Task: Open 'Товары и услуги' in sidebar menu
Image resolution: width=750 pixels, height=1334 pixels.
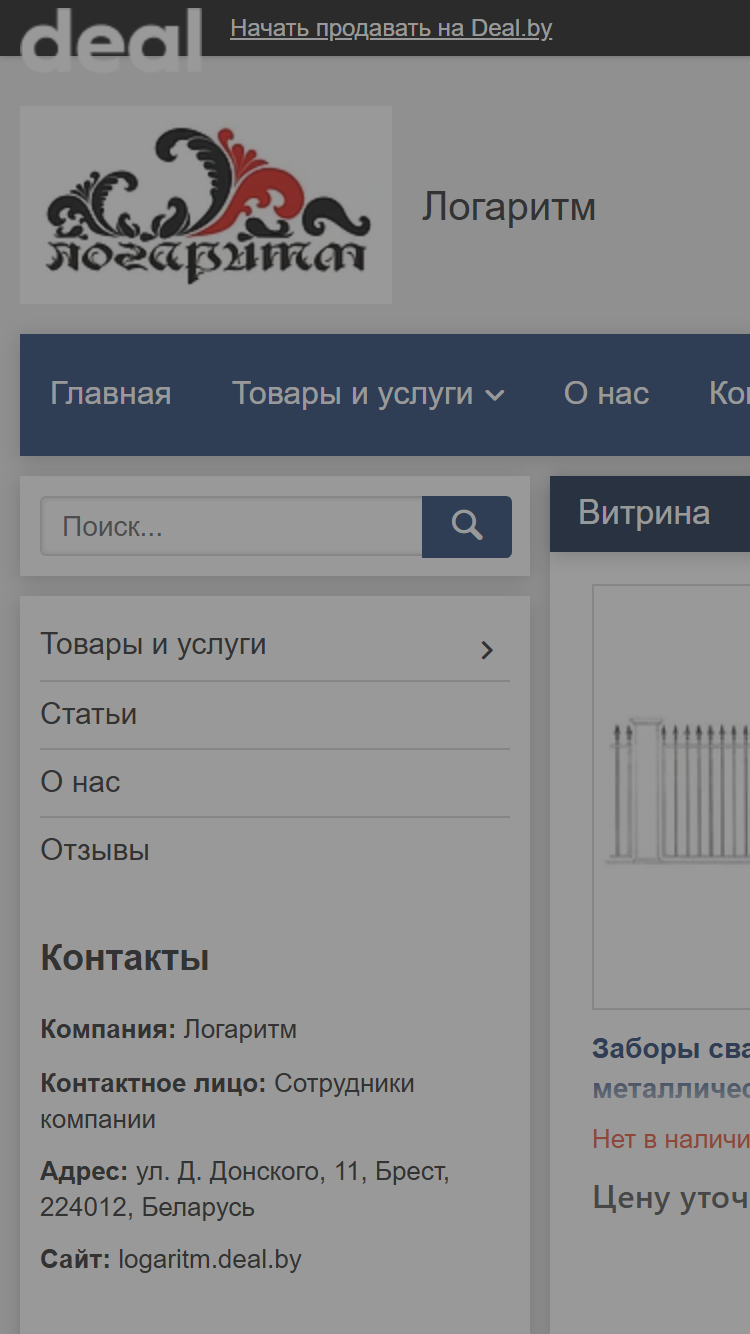Action: coord(154,644)
